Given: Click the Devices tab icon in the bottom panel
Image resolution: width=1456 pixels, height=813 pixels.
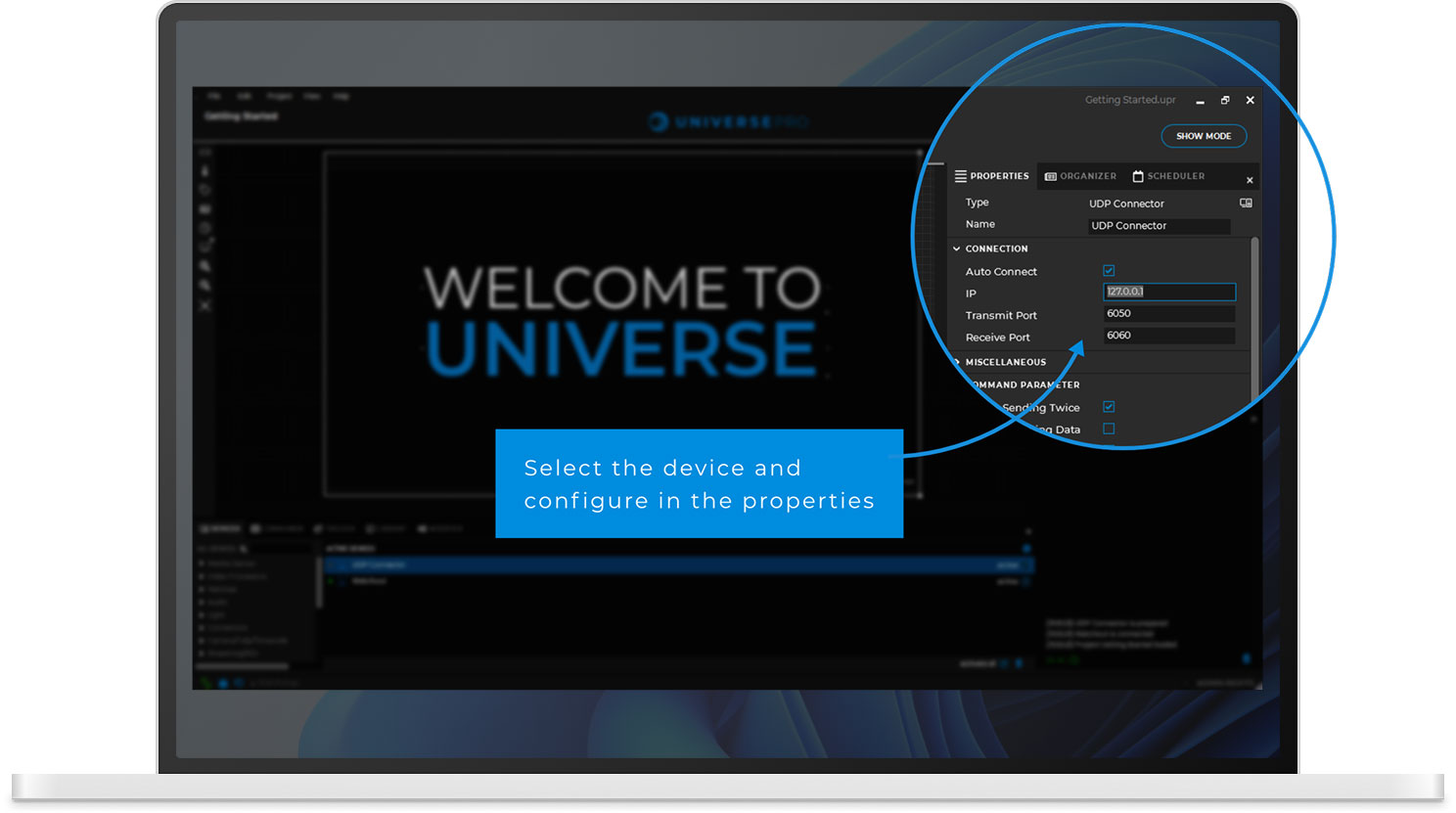Looking at the screenshot, I should pos(204,528).
